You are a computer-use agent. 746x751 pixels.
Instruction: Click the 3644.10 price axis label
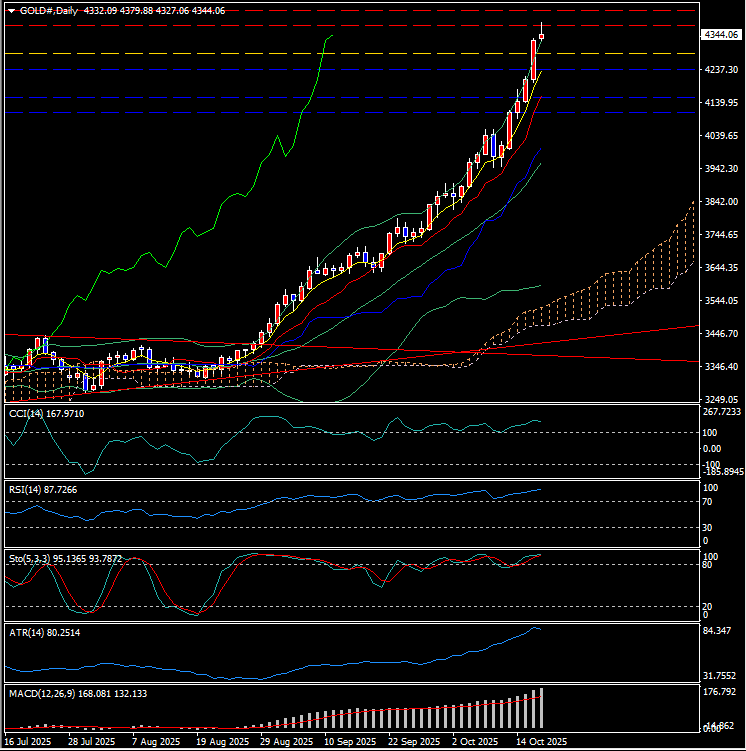720,268
